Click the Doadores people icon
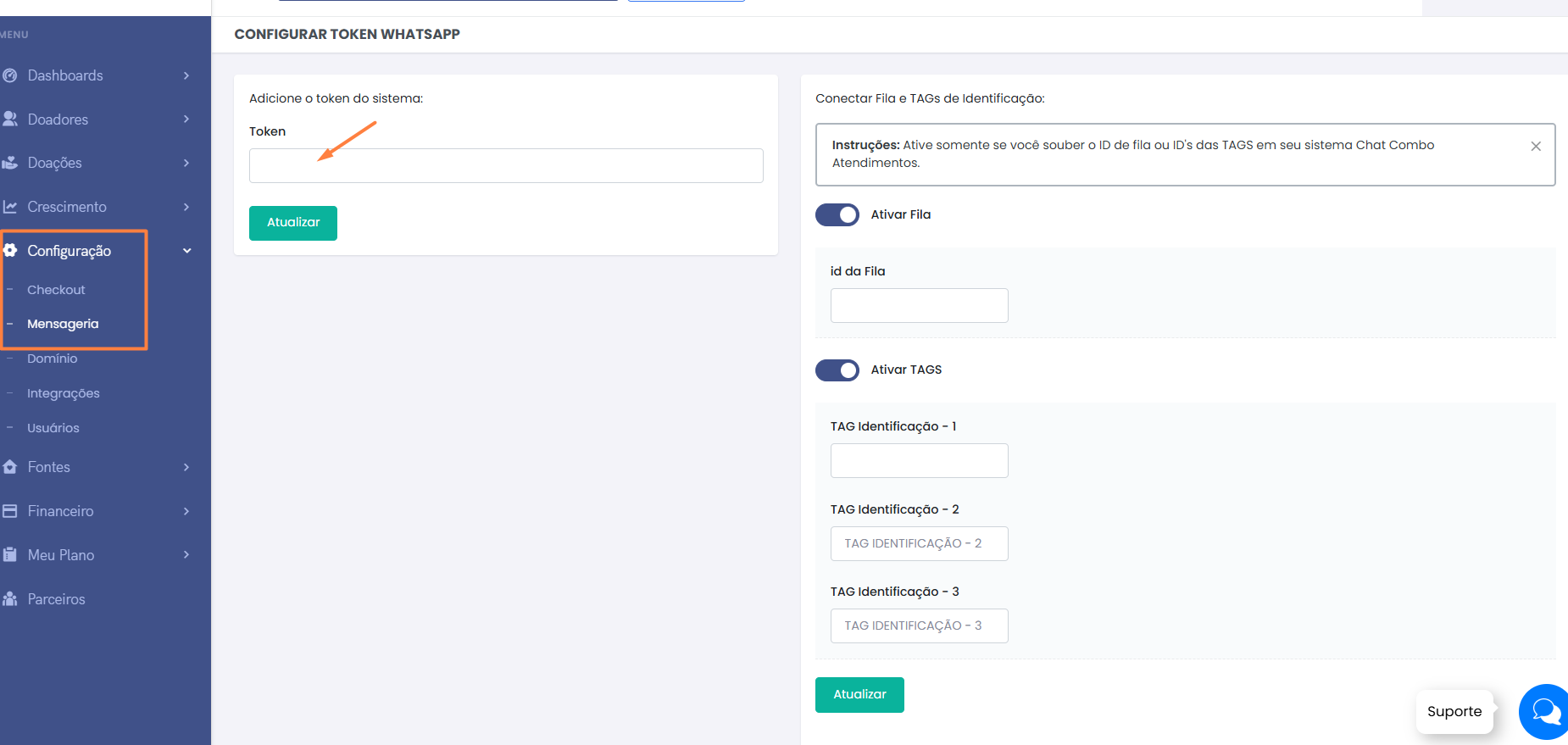The width and height of the screenshot is (1568, 745). [10, 120]
